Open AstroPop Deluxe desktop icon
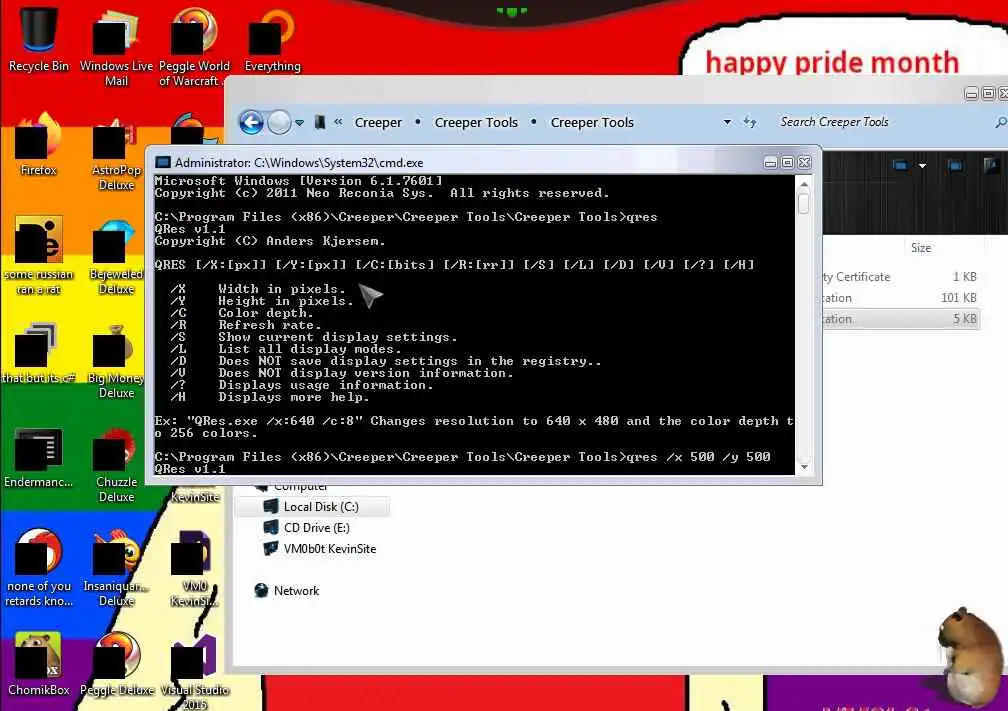The width and height of the screenshot is (1008, 711). point(116,153)
